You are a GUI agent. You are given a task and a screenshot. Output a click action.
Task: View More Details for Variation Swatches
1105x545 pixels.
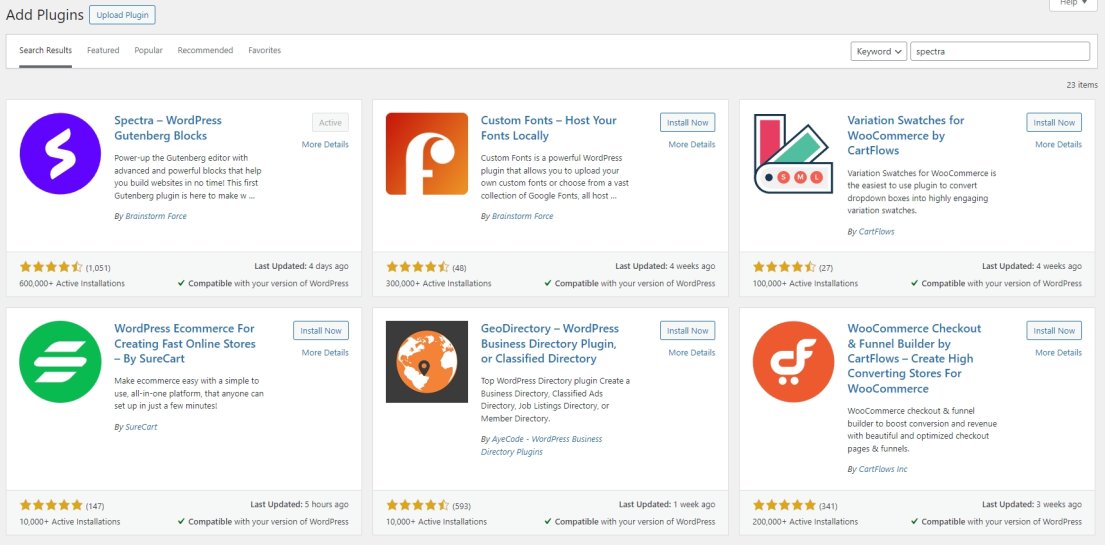1058,144
